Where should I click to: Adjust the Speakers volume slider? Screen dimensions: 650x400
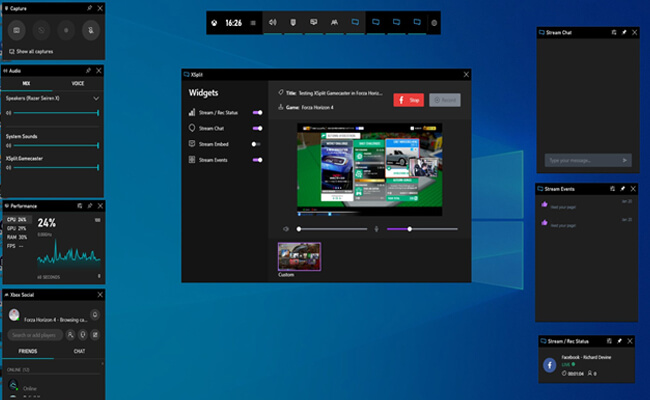click(56, 113)
